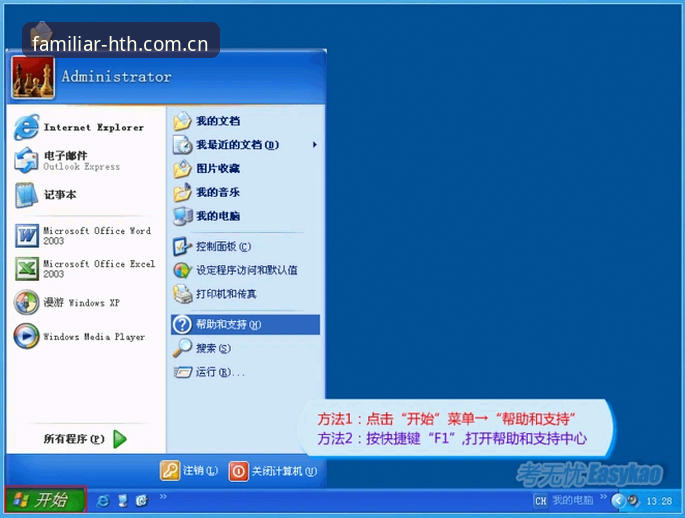Open the 设定程序访问和默认值 icon
Viewport: 685px width, 518px height.
[182, 270]
